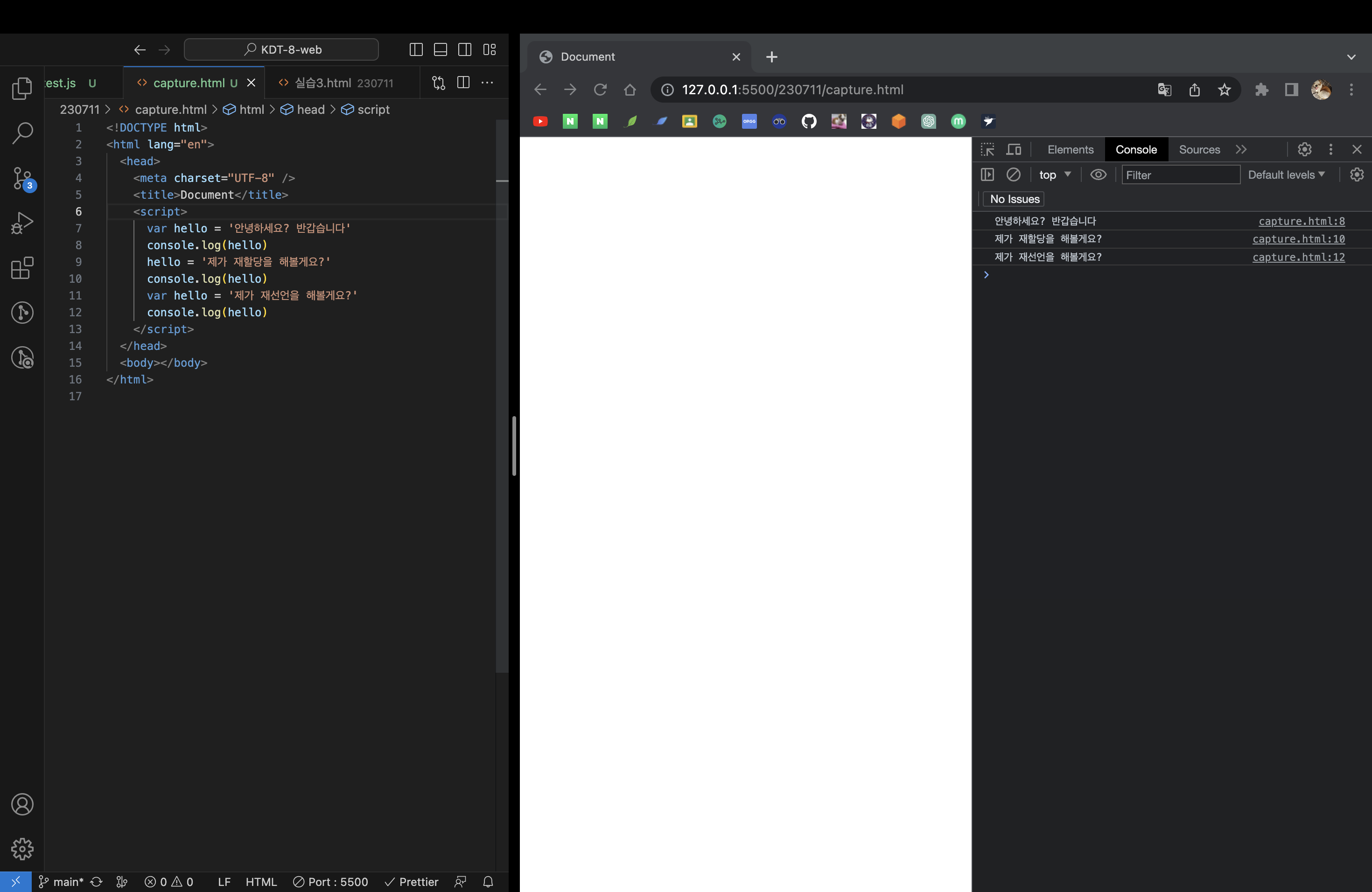This screenshot has height=892, width=1372.
Task: Open changes compare icon in editor
Action: click(439, 83)
